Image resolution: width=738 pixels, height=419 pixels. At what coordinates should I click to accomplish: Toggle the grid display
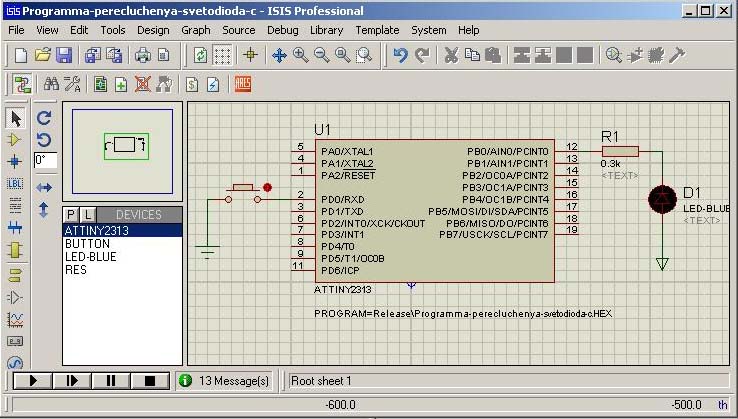(x=223, y=55)
